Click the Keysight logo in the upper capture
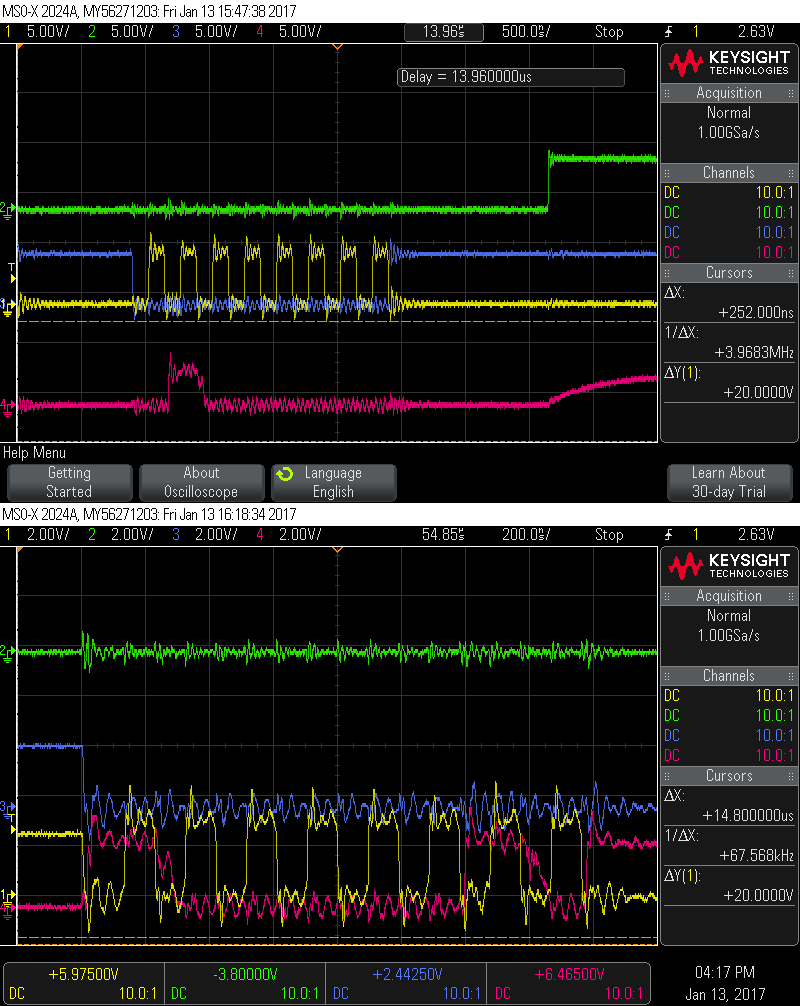 coord(729,63)
